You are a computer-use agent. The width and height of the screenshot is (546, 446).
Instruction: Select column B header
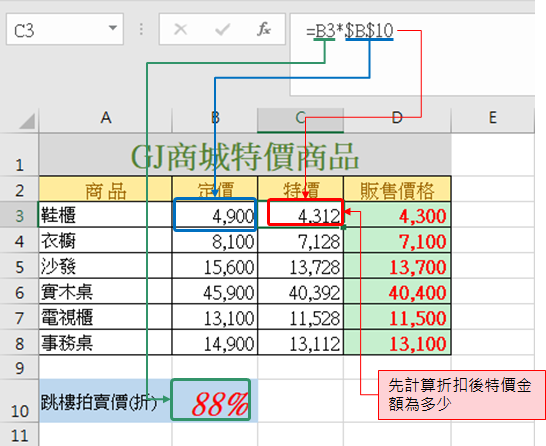point(215,118)
